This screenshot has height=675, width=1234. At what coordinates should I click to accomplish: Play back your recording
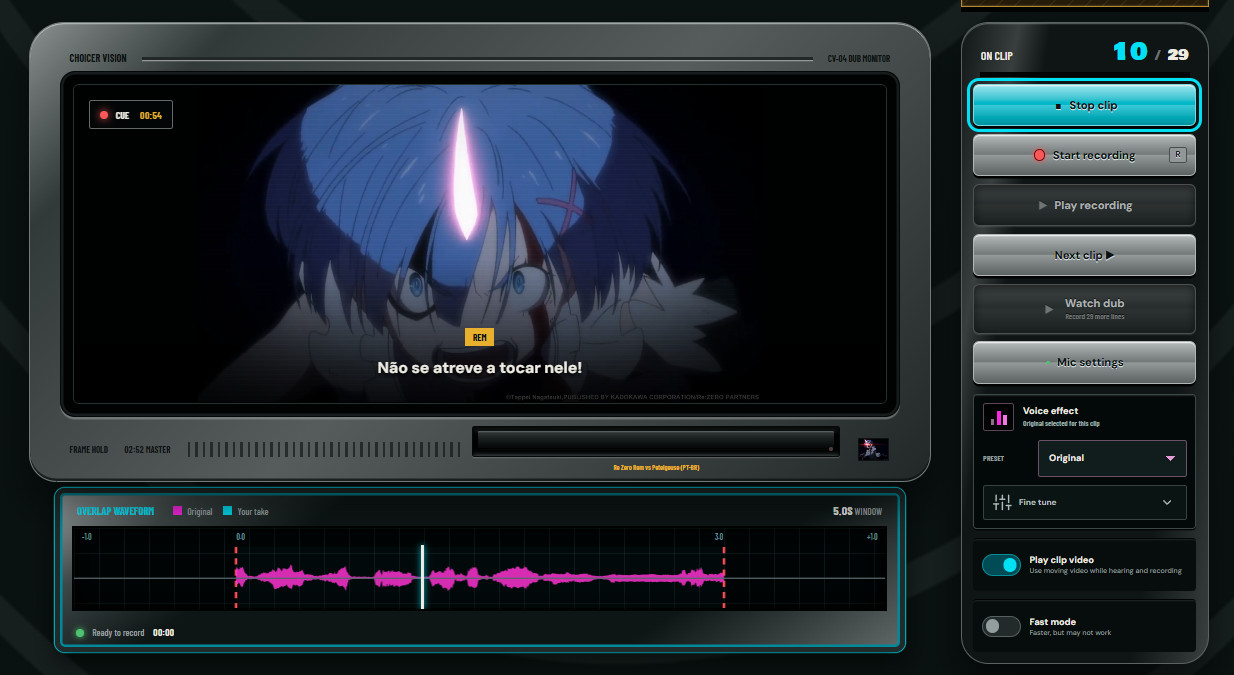tap(1084, 205)
